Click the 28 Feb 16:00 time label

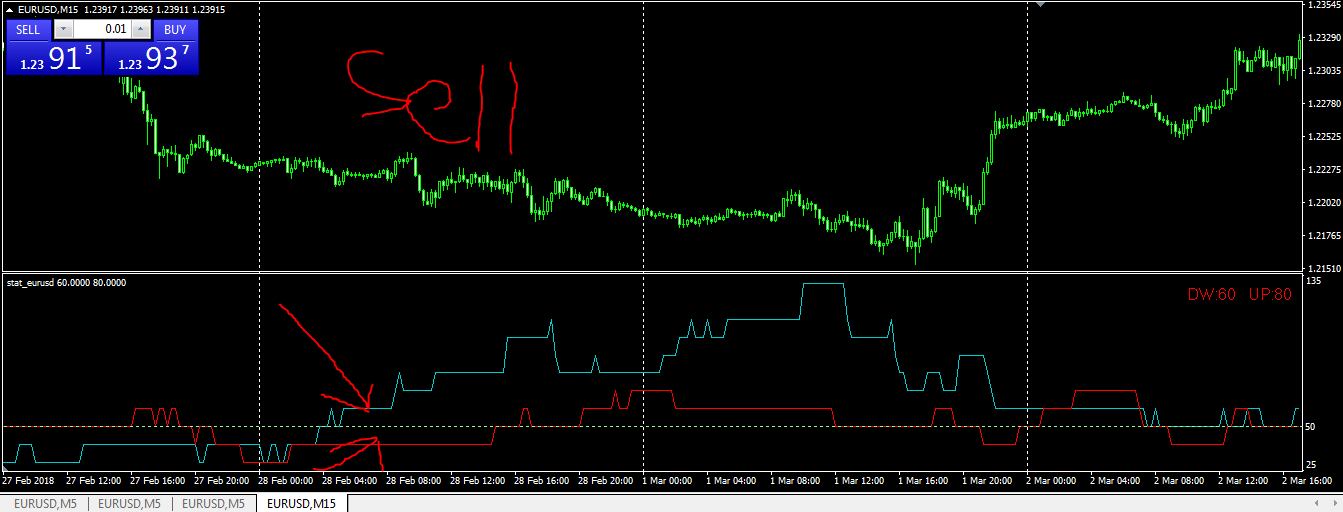pyautogui.click(x=544, y=481)
